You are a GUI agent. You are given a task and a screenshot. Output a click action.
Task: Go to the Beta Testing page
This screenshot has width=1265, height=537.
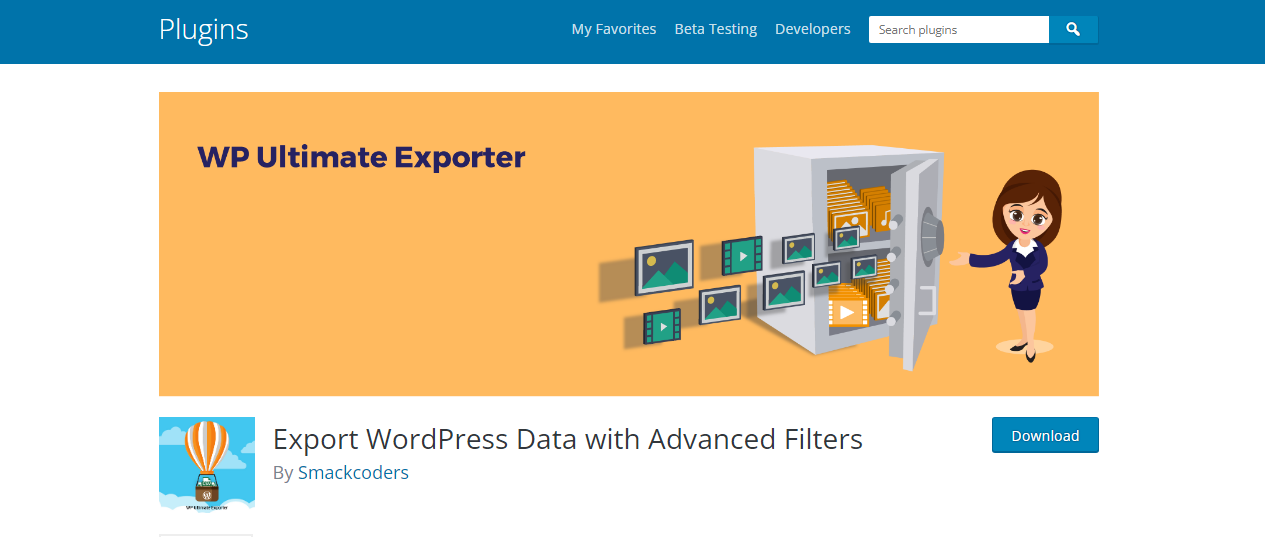716,29
